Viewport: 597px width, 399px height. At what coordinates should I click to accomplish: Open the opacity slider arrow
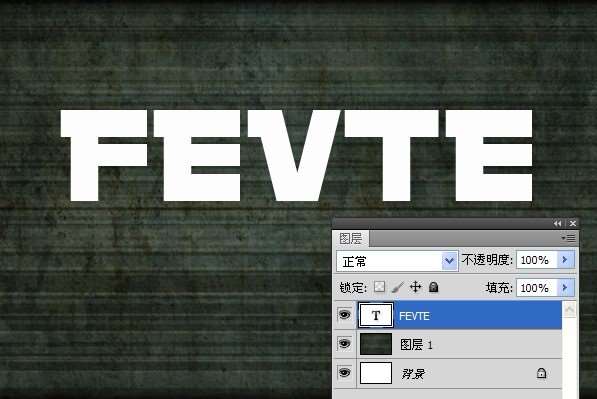point(565,260)
